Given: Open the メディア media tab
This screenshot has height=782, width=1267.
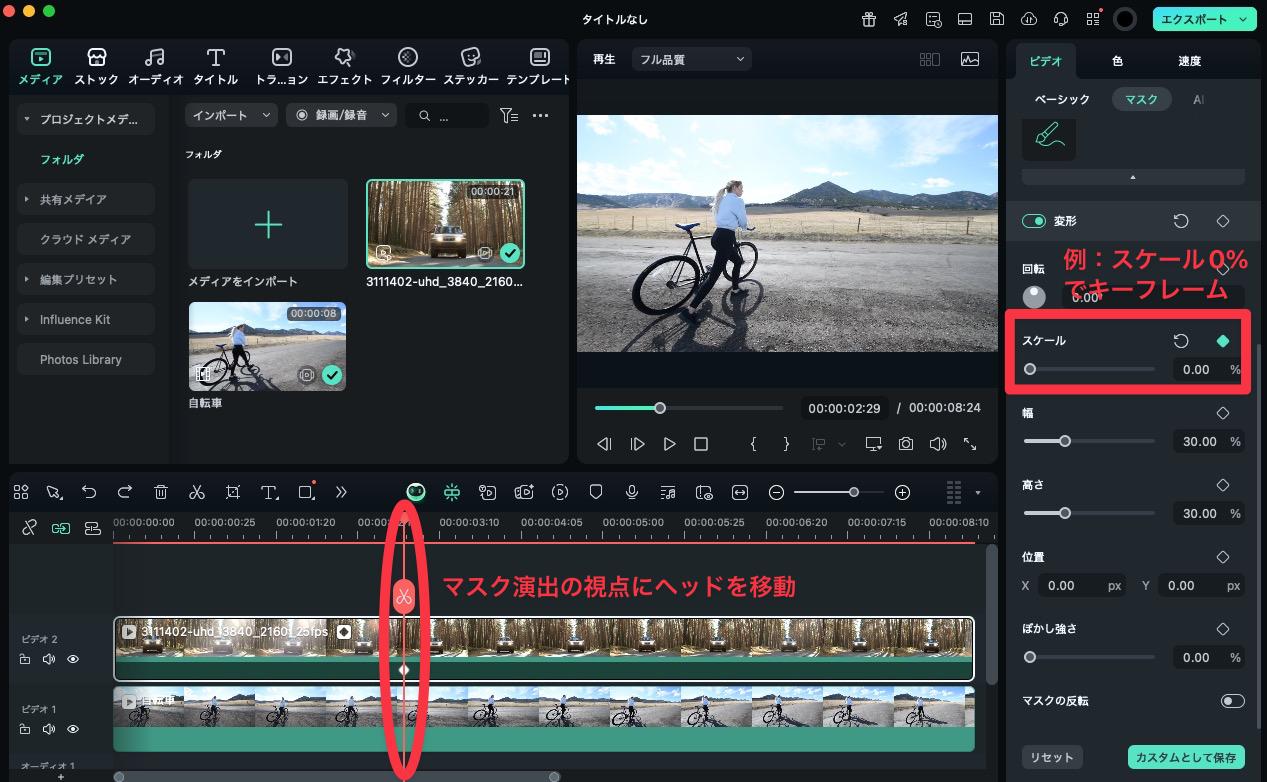Looking at the screenshot, I should click(40, 66).
